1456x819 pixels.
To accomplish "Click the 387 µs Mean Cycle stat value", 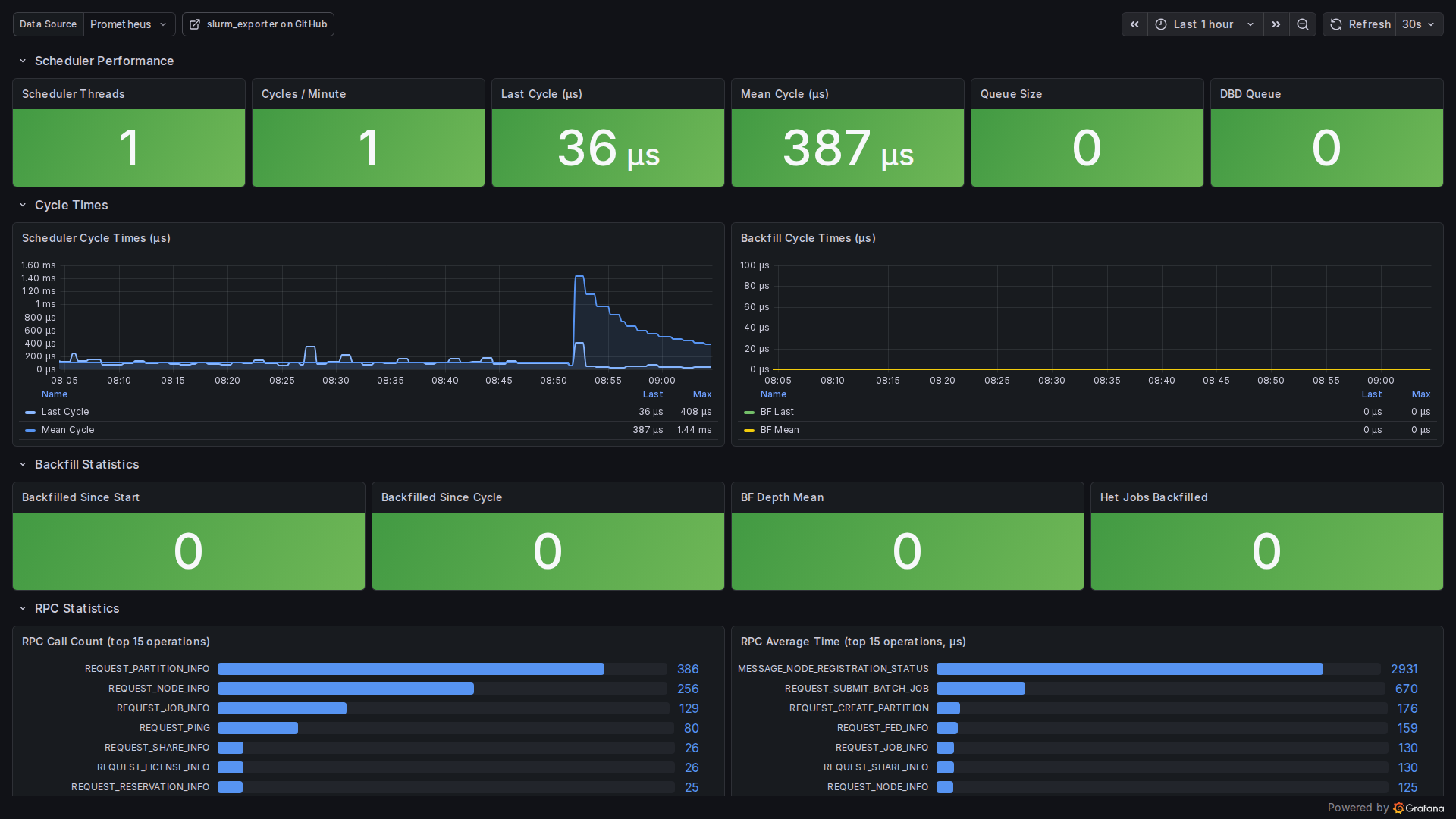I will click(x=848, y=148).
